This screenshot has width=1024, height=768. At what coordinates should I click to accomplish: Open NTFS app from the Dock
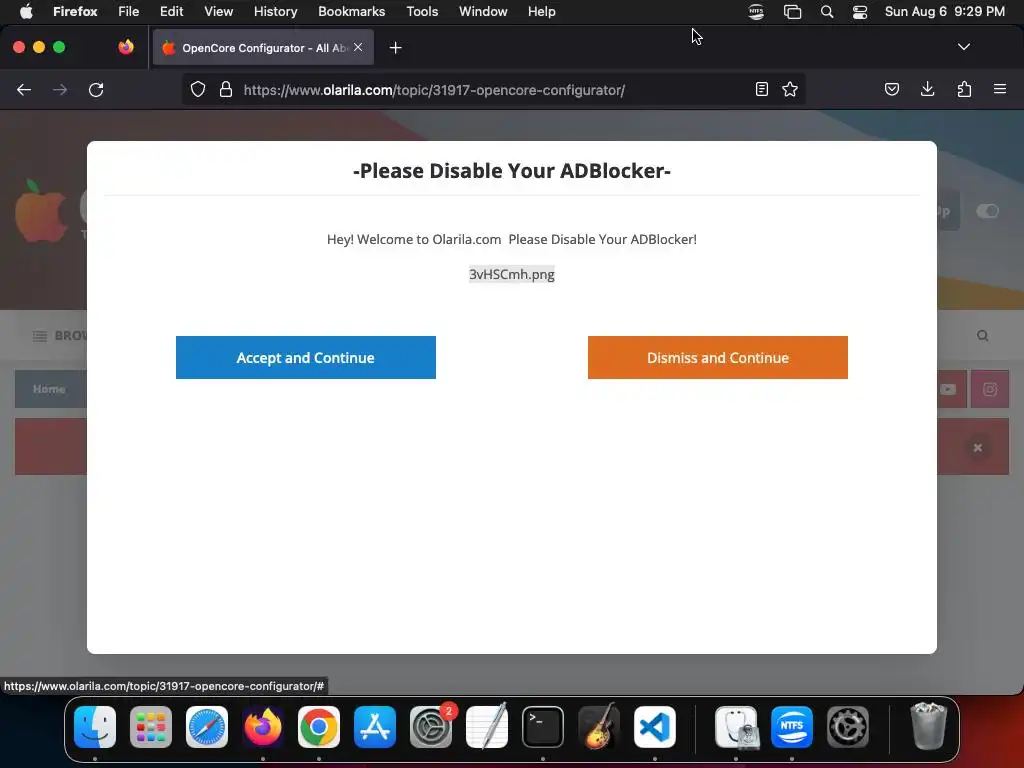(x=792, y=727)
